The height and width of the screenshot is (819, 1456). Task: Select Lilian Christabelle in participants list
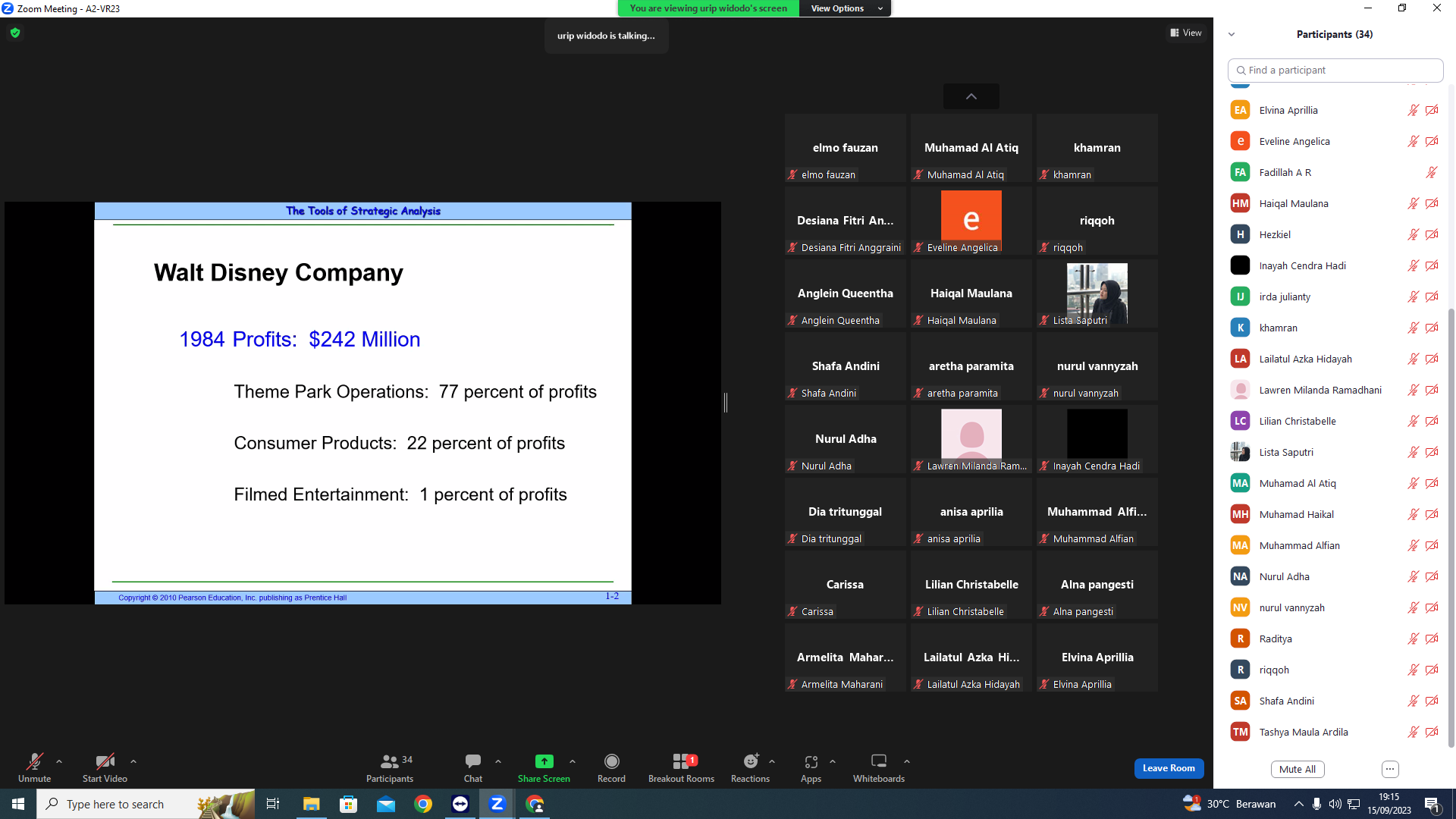pos(1335,421)
